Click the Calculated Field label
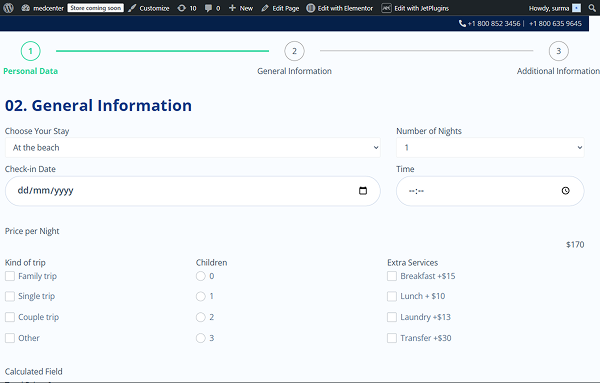The width and height of the screenshot is (600, 383). point(34,372)
